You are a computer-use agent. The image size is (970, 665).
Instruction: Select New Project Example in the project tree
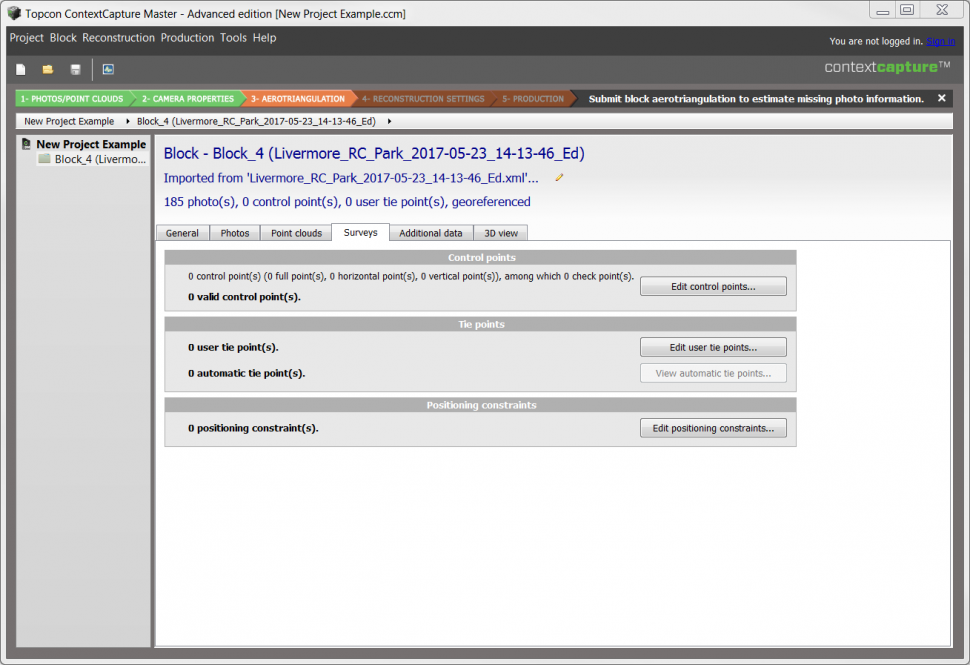tap(91, 144)
